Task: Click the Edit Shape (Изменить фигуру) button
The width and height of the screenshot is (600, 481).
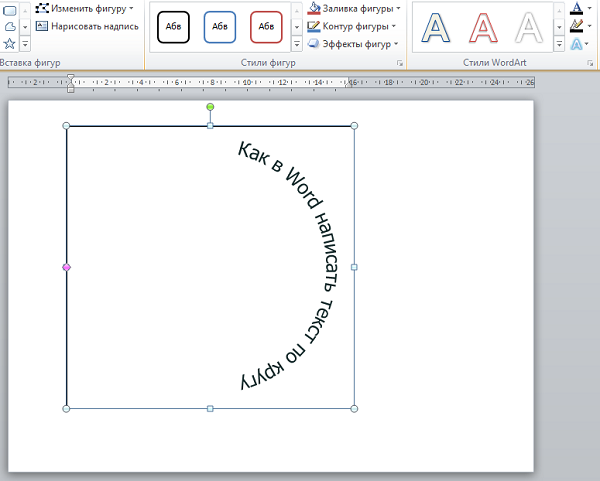Action: [84, 8]
